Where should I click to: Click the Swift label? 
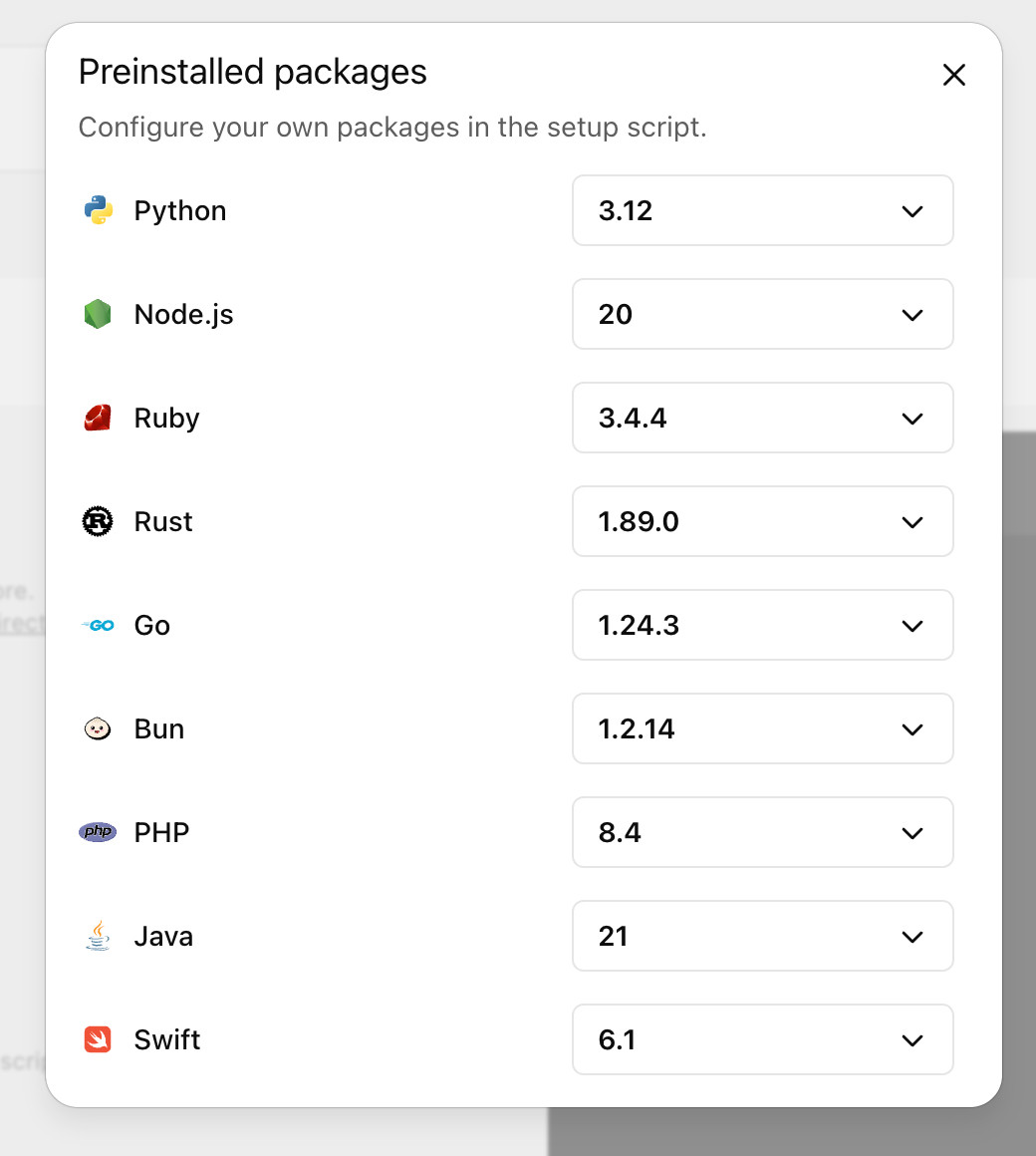tap(167, 1039)
